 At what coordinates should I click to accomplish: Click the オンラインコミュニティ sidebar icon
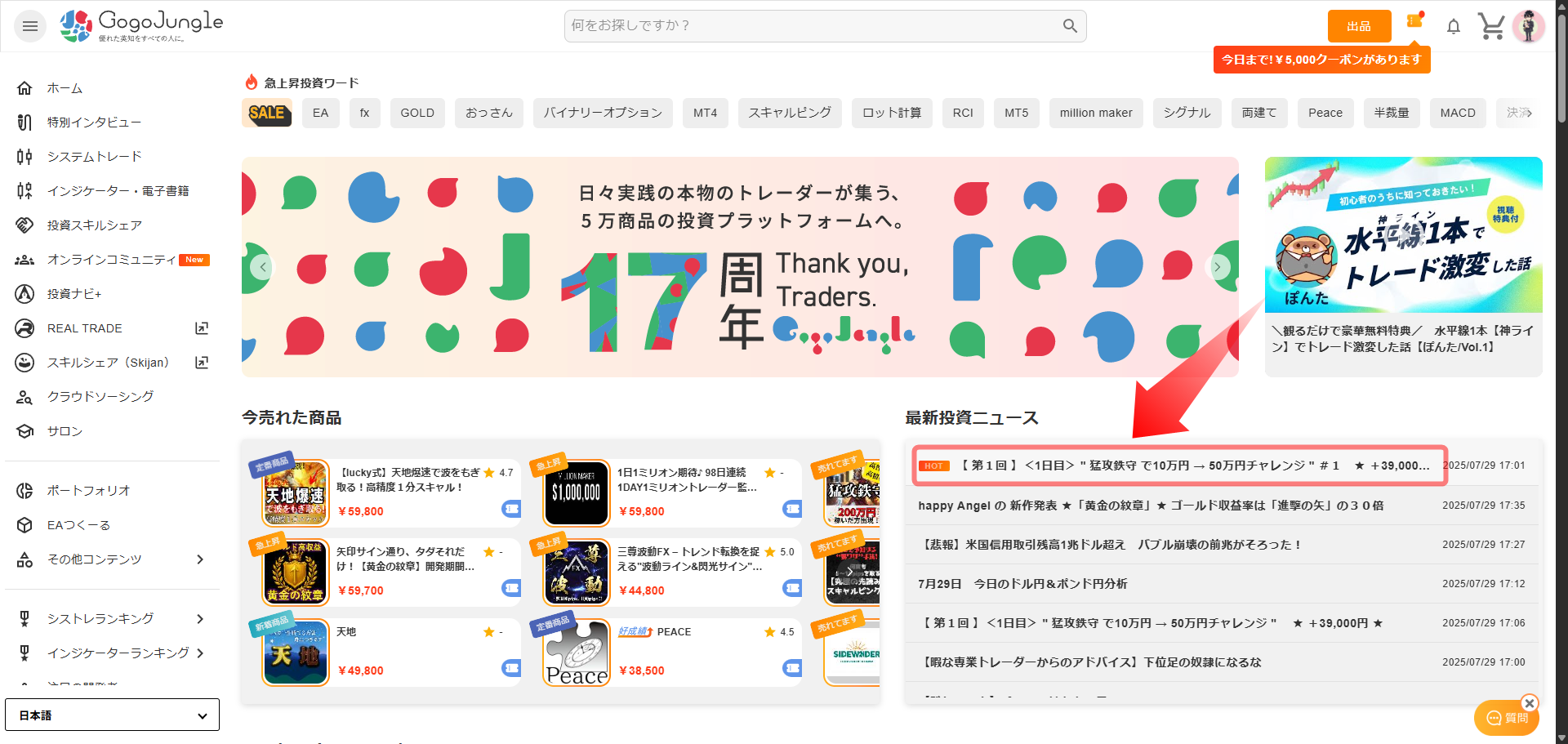(x=25, y=260)
